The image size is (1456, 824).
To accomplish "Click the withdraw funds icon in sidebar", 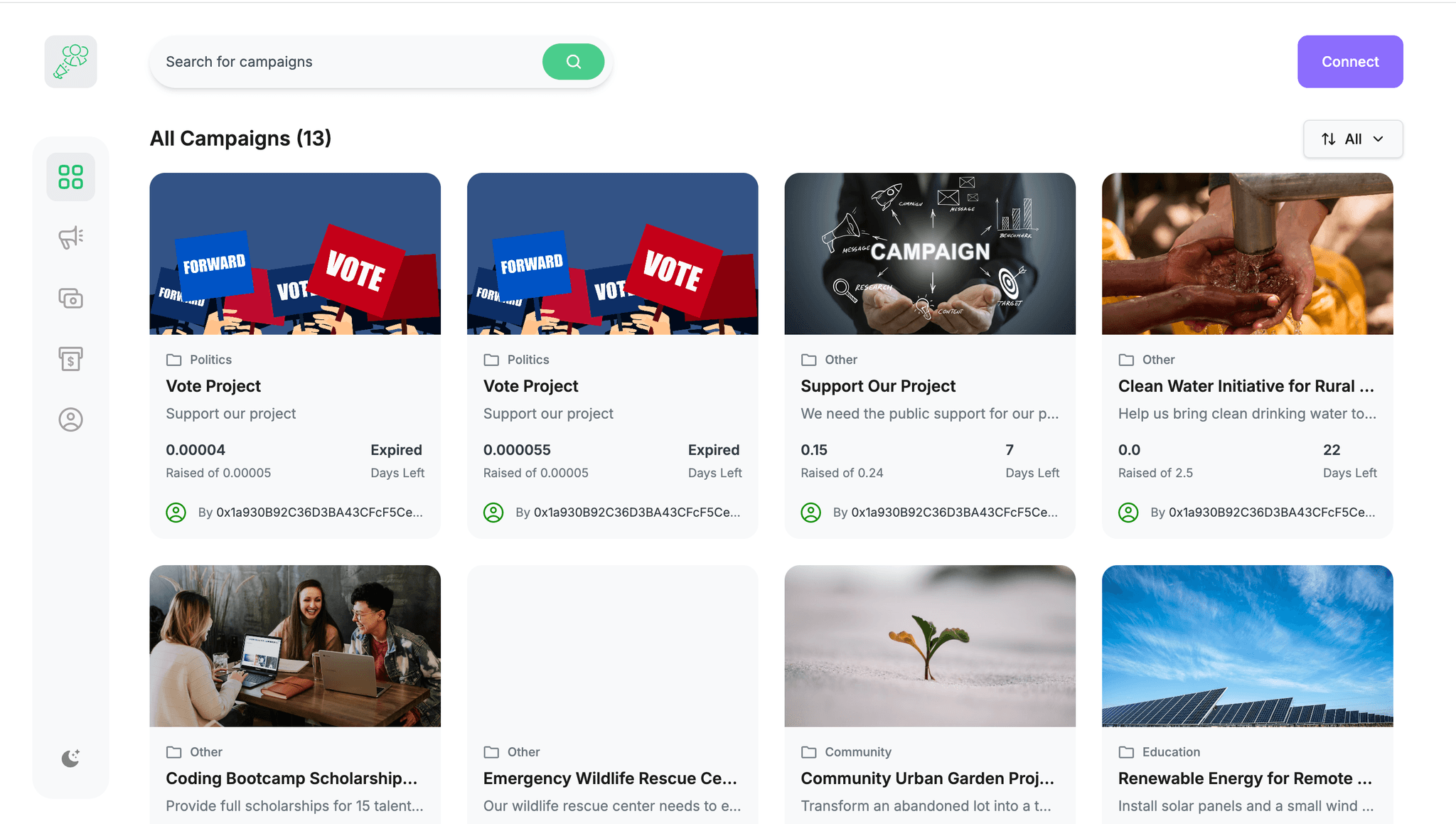I will [70, 359].
